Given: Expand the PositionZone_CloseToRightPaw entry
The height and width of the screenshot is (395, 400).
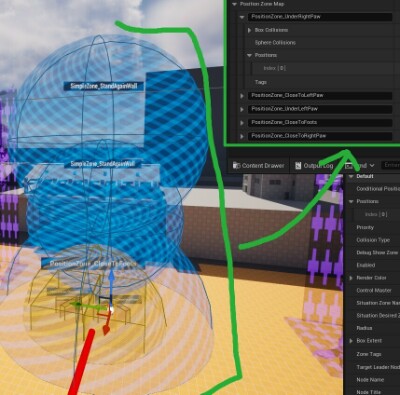Looking at the screenshot, I should (242, 136).
